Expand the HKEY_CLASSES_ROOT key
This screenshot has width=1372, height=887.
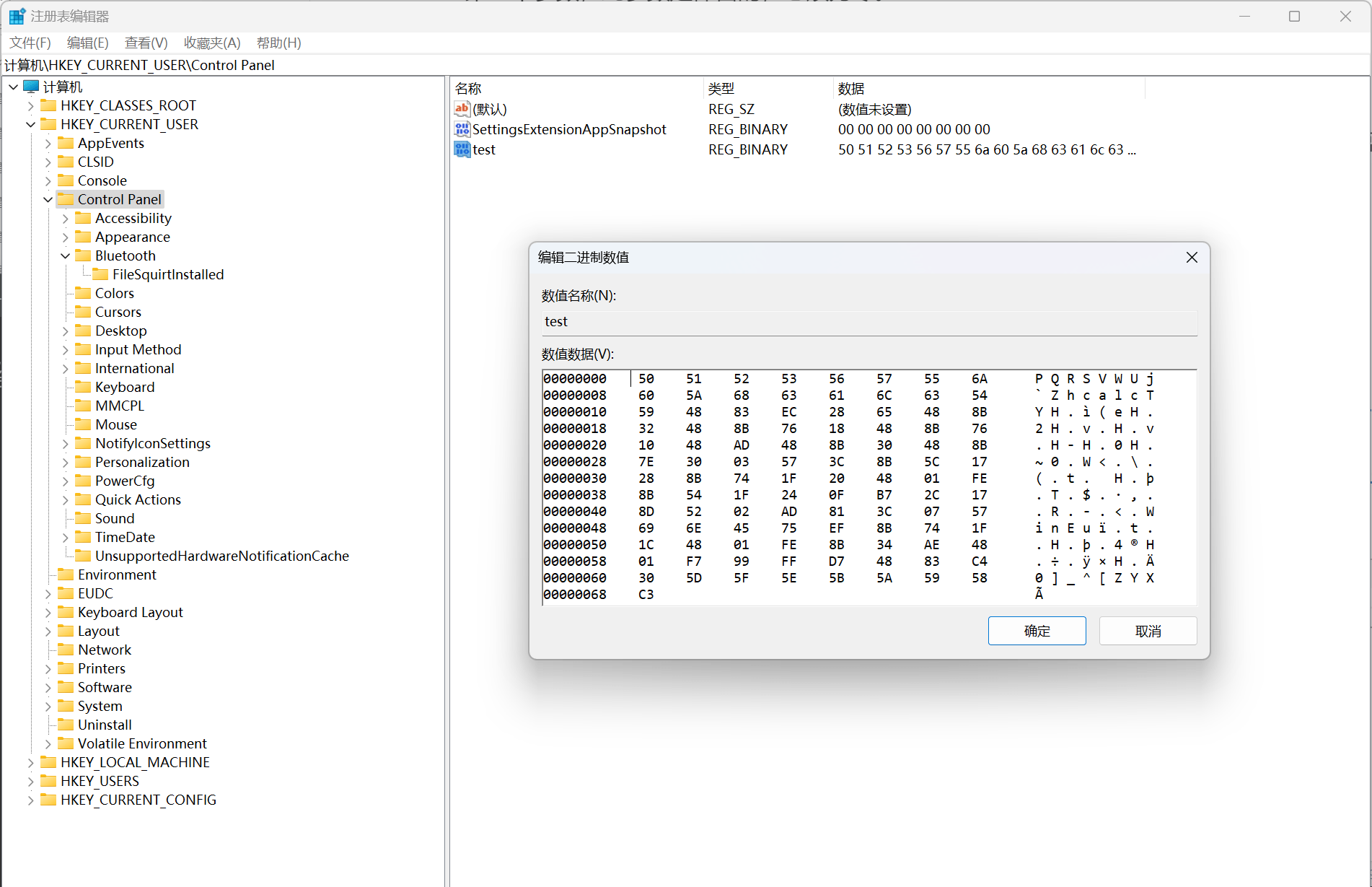click(x=30, y=105)
